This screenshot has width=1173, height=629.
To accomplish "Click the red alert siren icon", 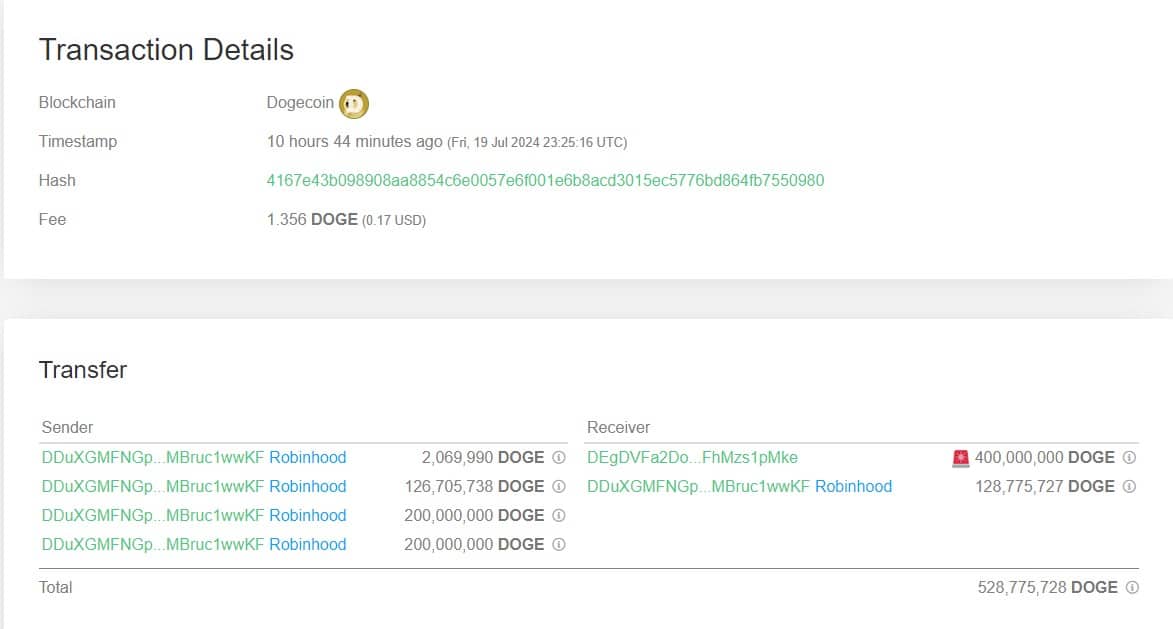I will 961,458.
